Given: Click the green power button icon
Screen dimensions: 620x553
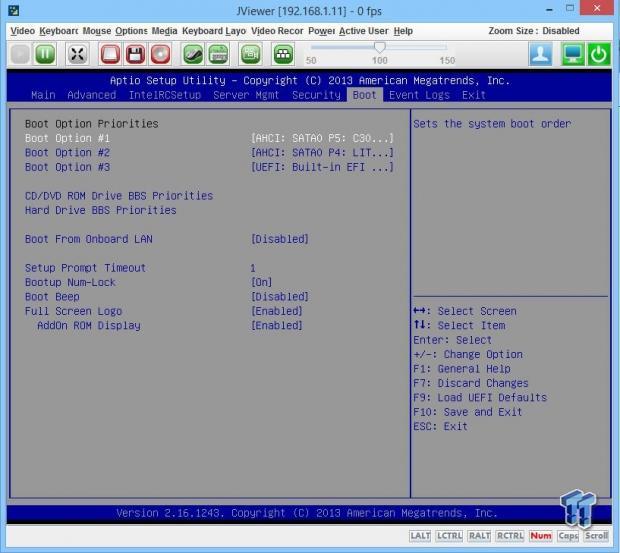Looking at the screenshot, I should tap(599, 54).
